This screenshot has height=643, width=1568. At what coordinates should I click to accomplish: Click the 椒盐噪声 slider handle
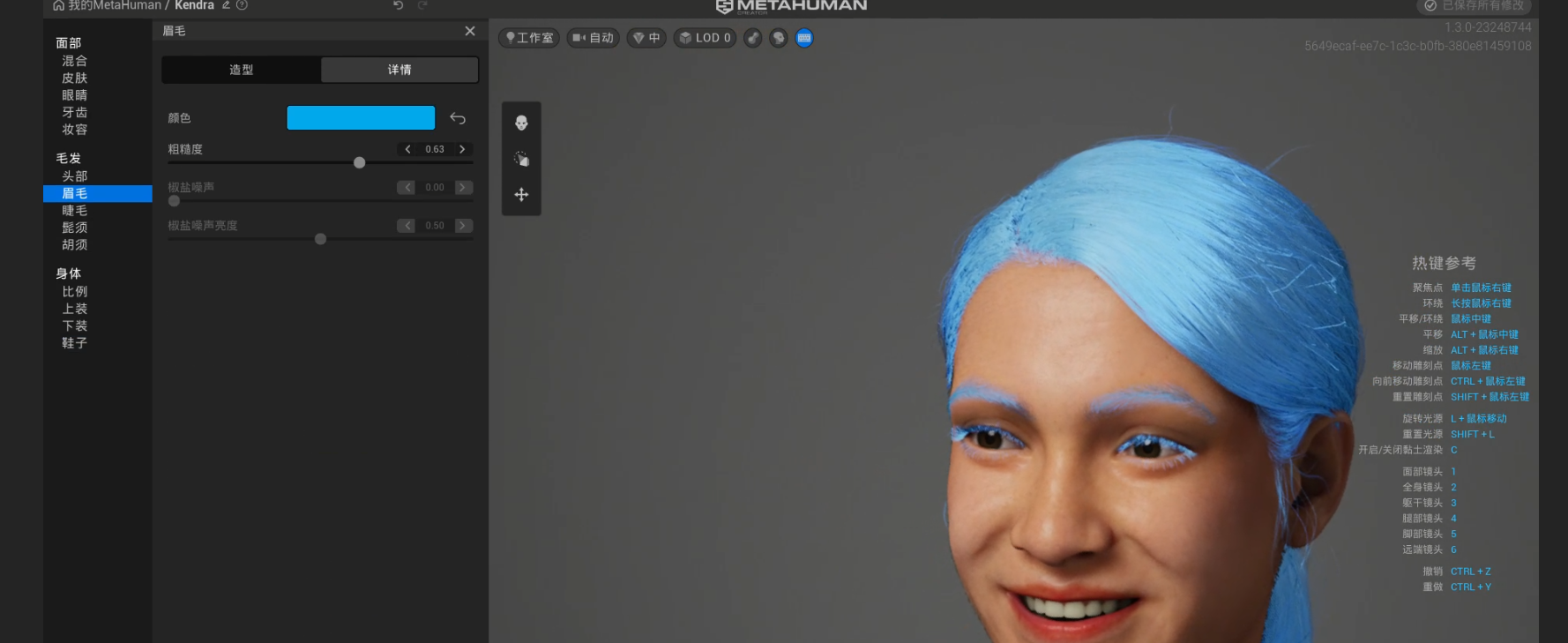tap(174, 201)
